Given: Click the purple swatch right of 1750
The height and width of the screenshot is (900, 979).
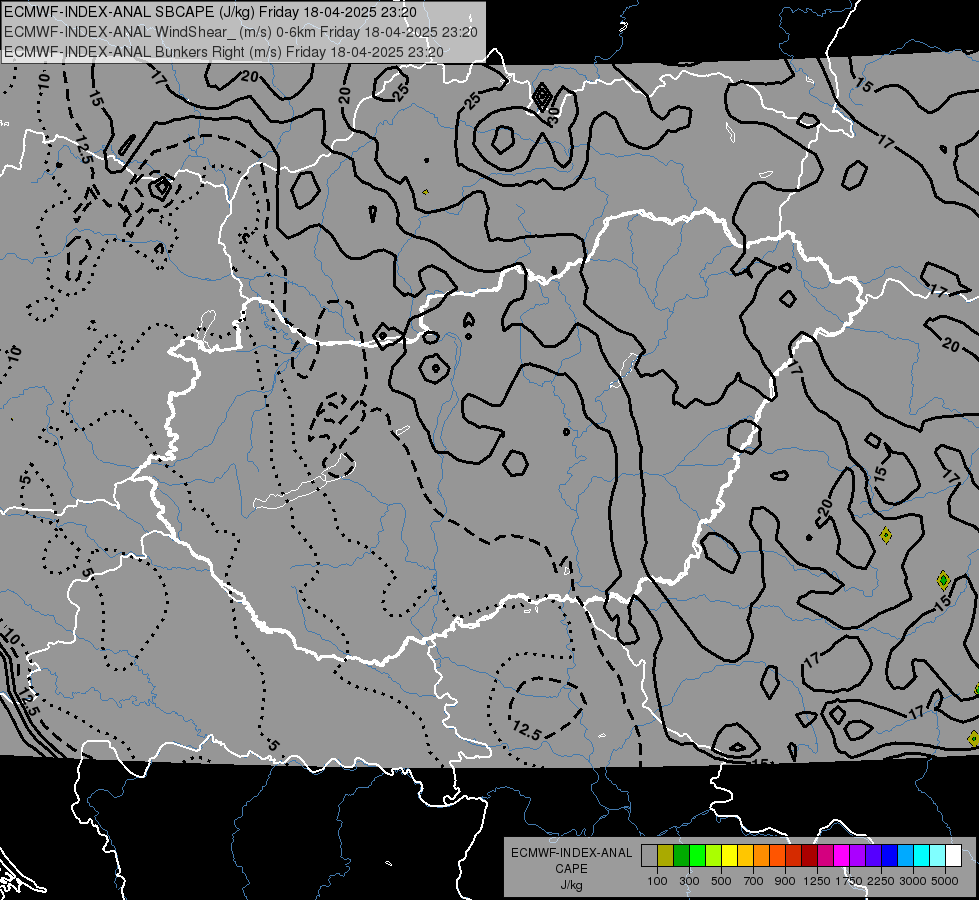Looking at the screenshot, I should pos(858,856).
